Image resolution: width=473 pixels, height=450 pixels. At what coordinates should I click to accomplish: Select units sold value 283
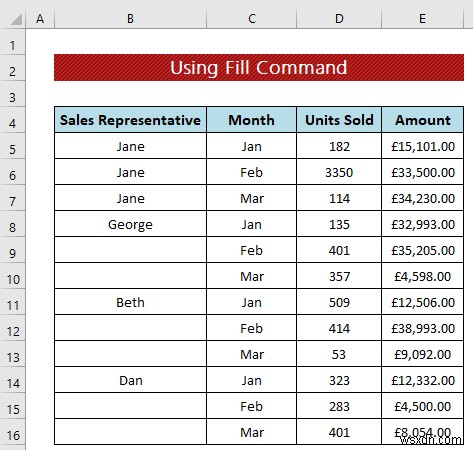339,406
